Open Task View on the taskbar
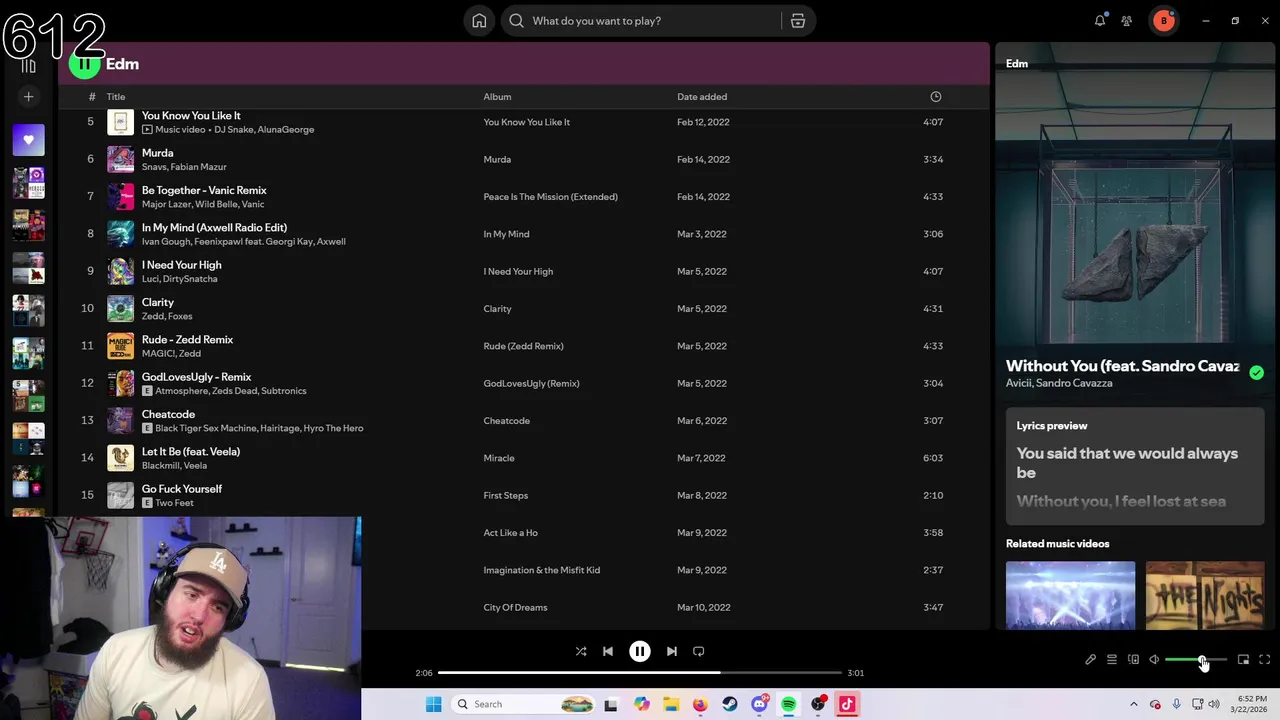This screenshot has width=1280, height=720. click(611, 704)
